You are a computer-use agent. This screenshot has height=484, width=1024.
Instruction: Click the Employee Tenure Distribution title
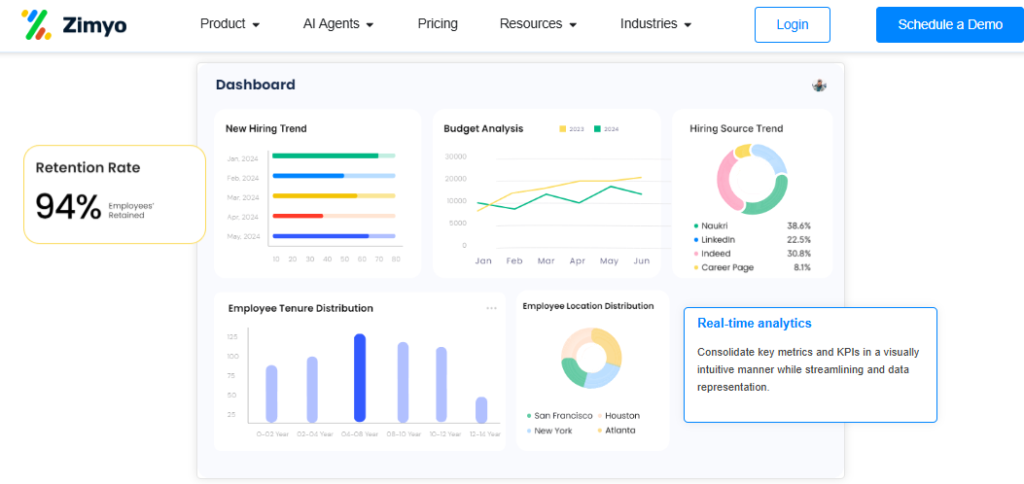tap(300, 308)
